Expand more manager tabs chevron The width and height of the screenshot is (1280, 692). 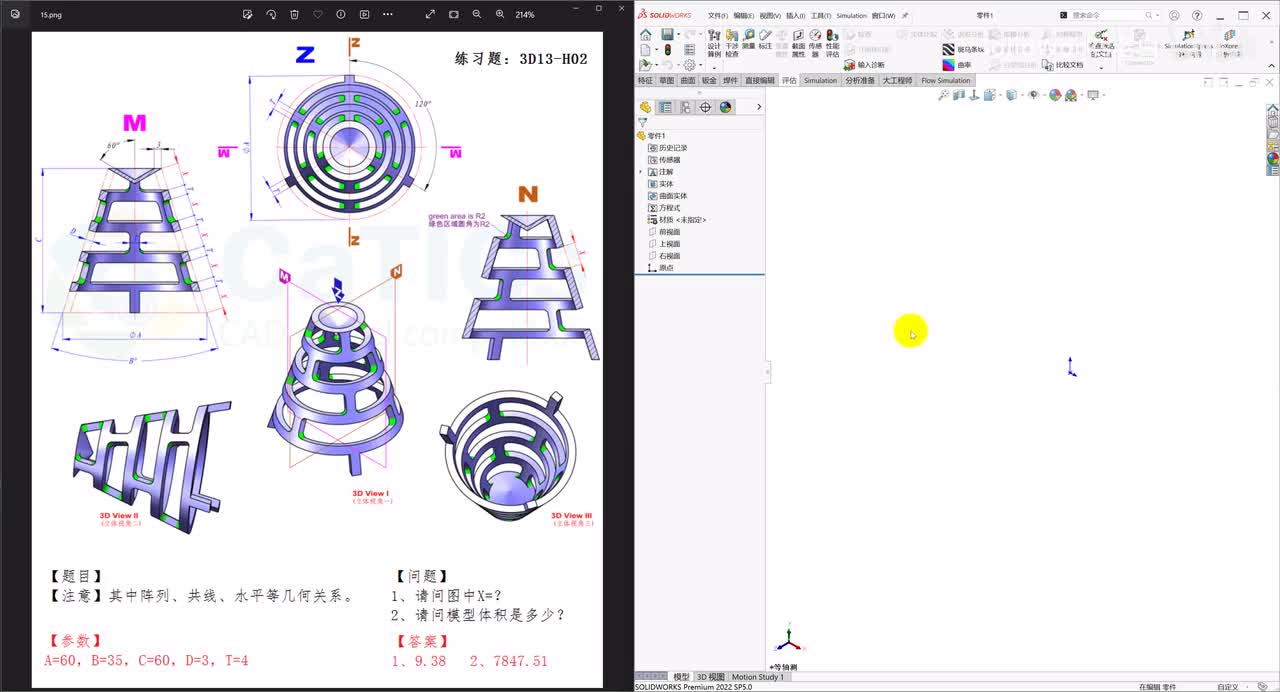tap(759, 107)
